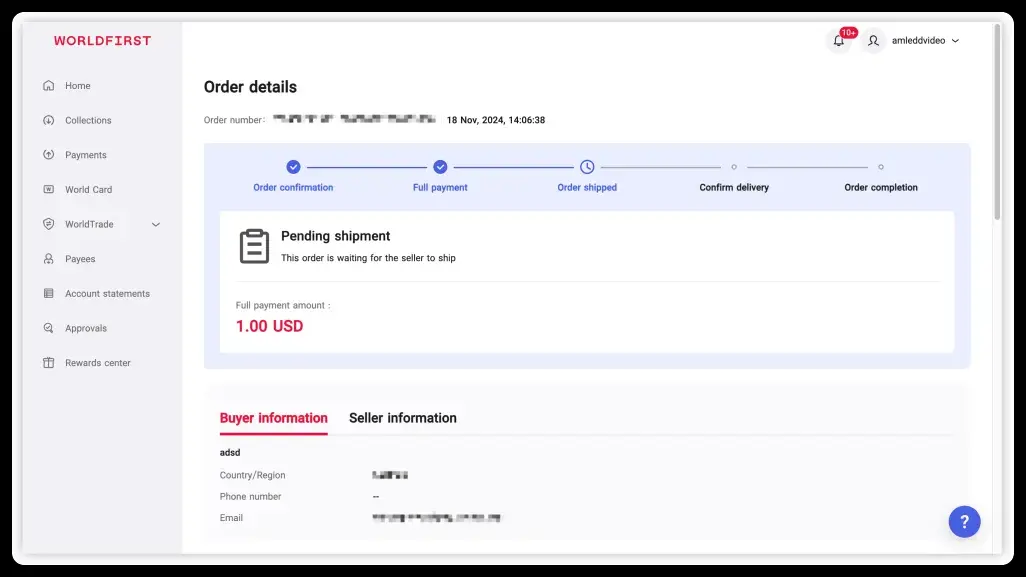The width and height of the screenshot is (1026, 577).
Task: Open Payees using its person icon
Action: click(49, 259)
